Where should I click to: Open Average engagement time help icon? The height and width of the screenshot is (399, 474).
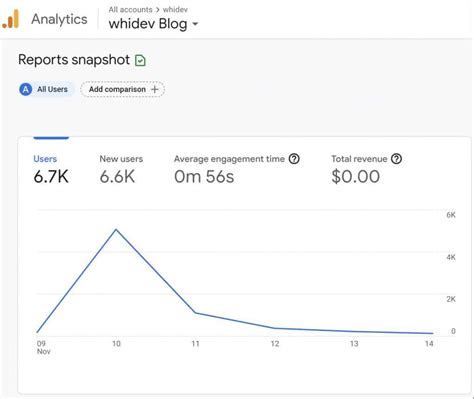tap(294, 159)
